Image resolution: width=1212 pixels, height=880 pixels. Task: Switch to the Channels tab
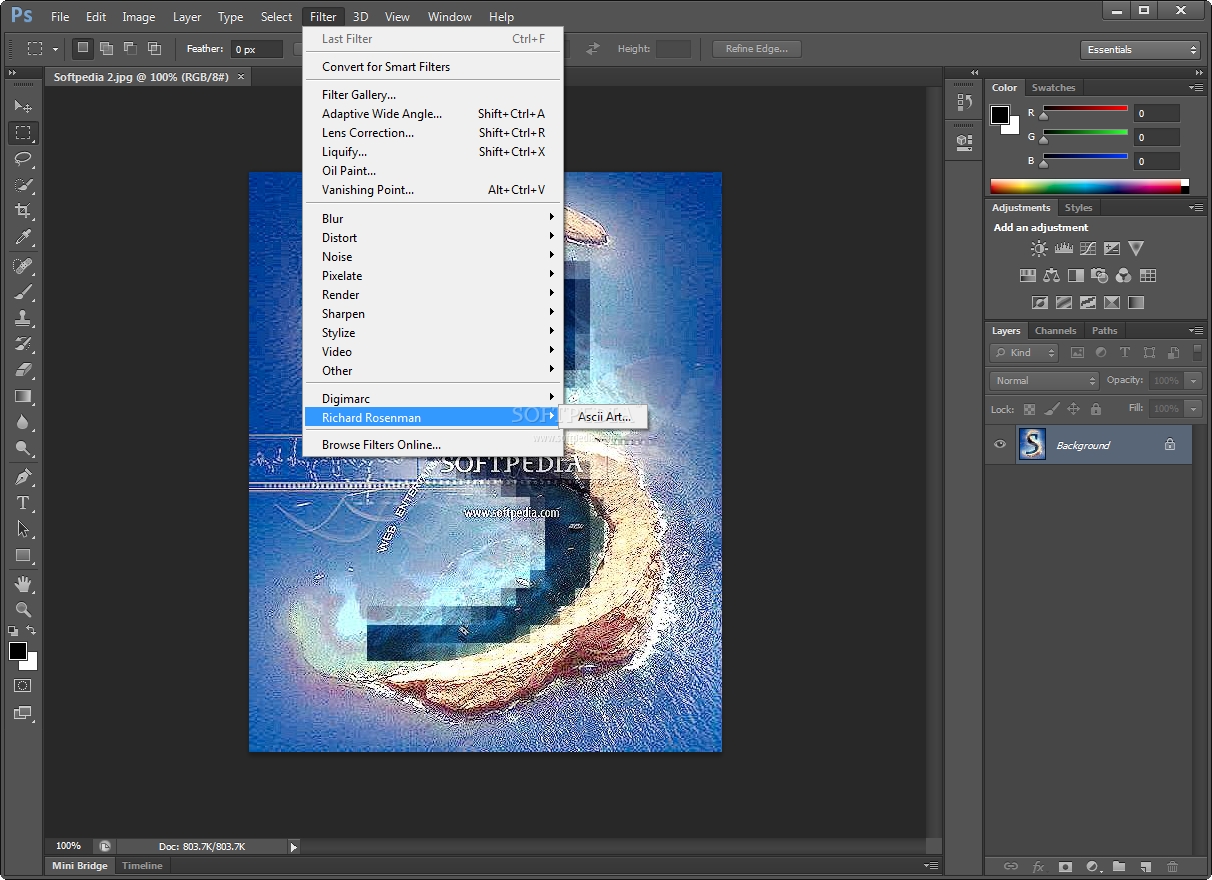pos(1055,331)
